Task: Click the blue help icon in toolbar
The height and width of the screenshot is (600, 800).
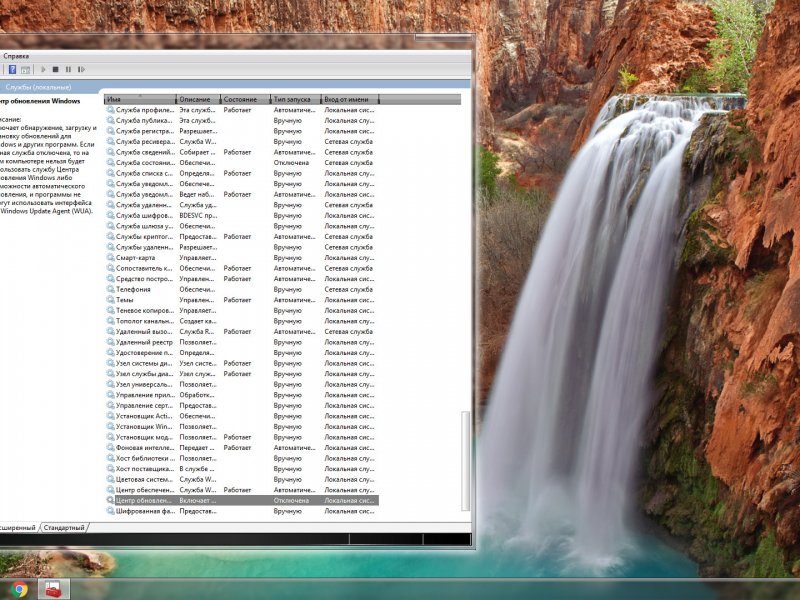Action: tap(12, 69)
